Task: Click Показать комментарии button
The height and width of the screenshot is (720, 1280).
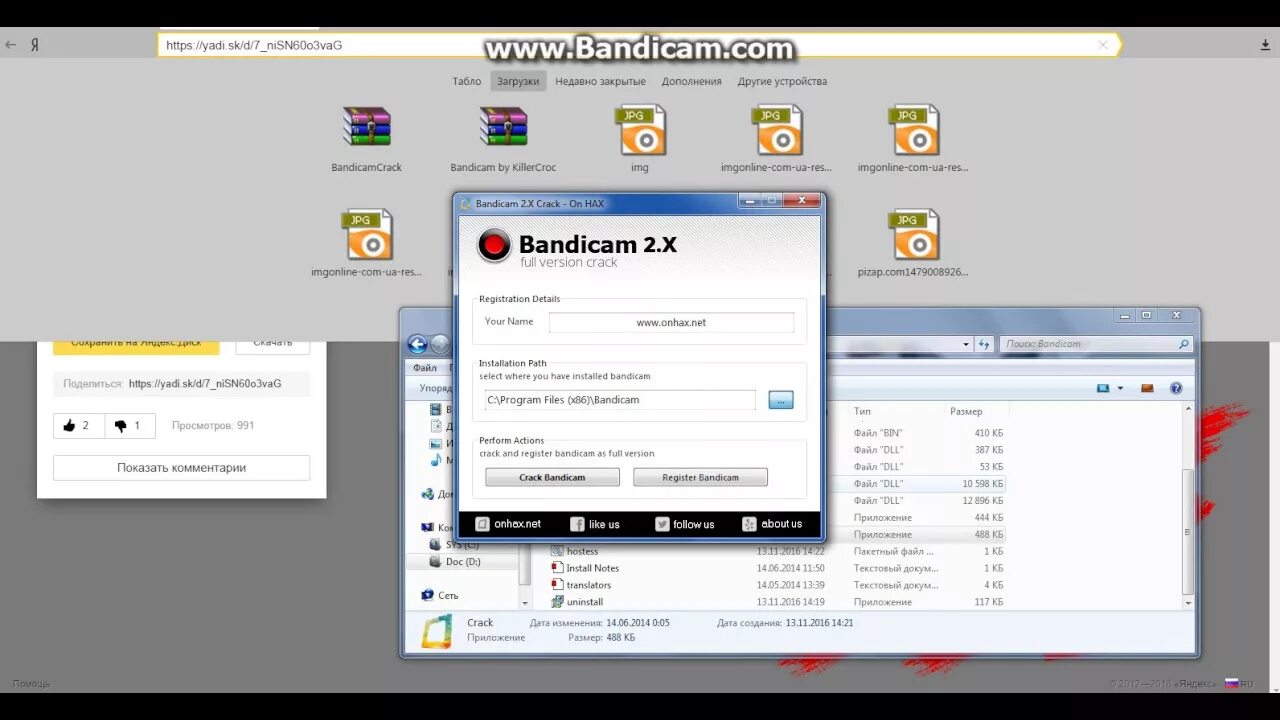Action: (x=181, y=468)
